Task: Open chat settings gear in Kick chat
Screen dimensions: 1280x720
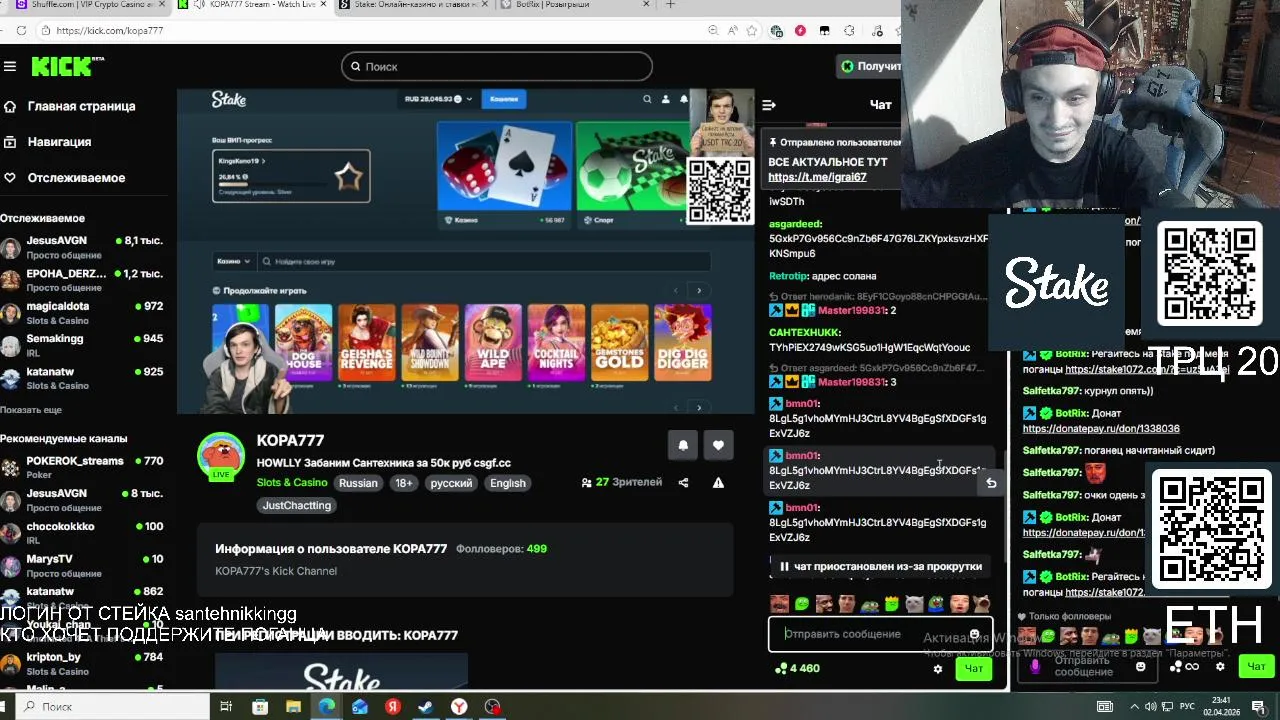Action: (938, 669)
